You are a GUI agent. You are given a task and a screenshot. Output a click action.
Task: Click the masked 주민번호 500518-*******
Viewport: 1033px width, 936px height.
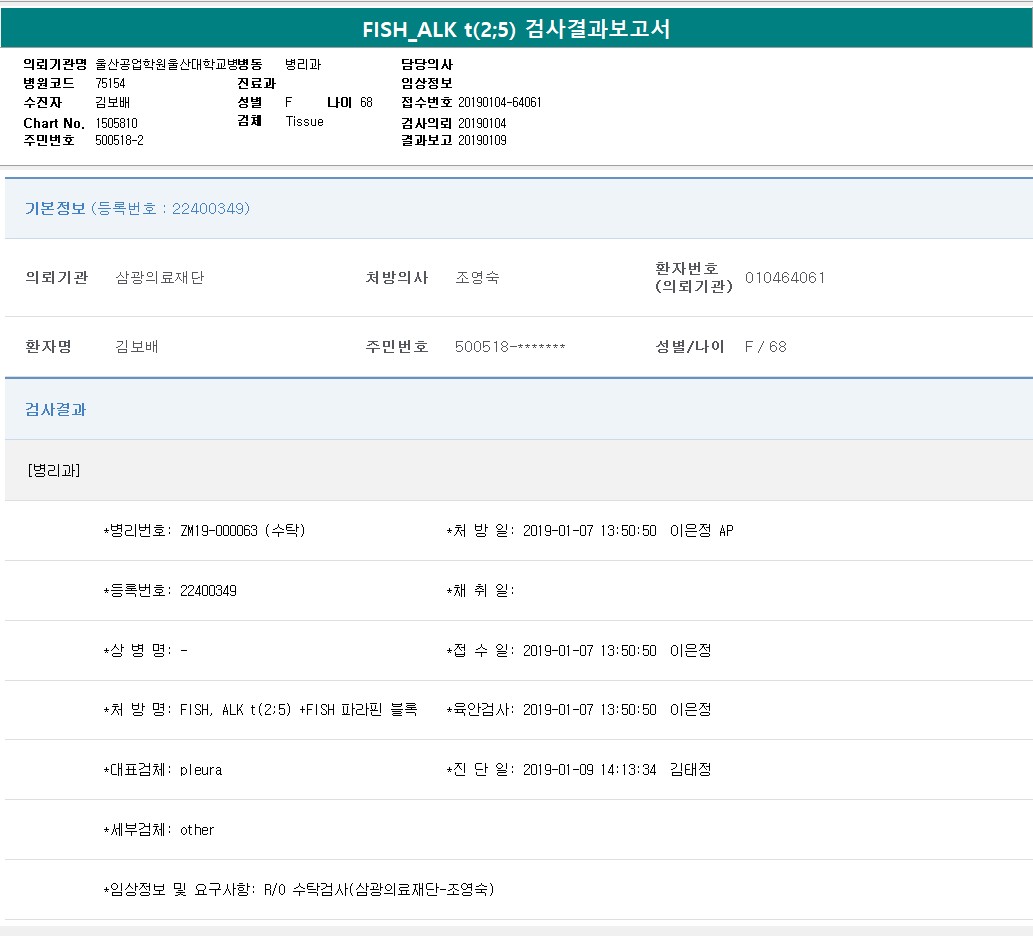(x=510, y=347)
